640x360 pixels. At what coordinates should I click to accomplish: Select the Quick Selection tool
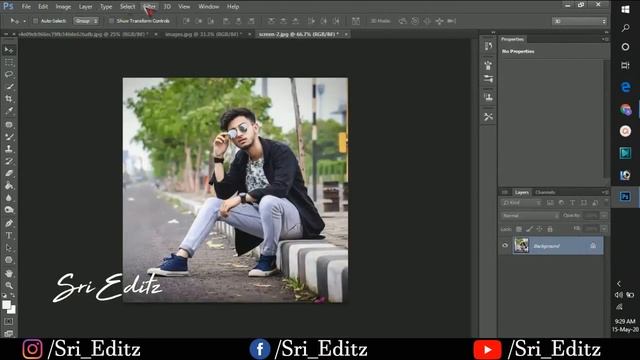coord(9,87)
